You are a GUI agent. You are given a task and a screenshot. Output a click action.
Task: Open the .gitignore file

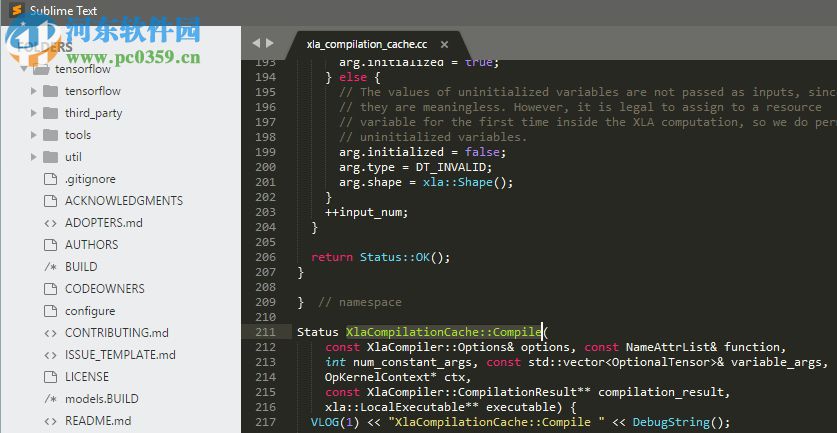90,179
